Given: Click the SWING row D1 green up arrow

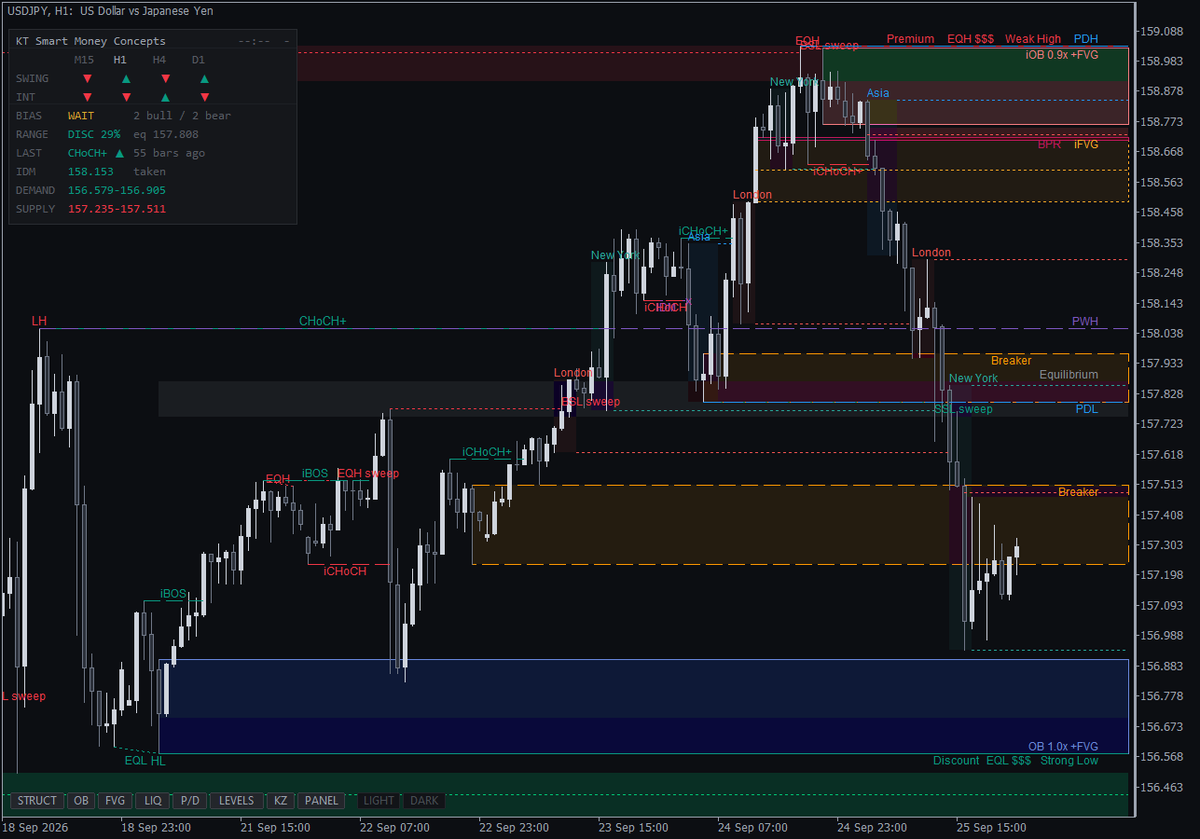Looking at the screenshot, I should [x=204, y=78].
